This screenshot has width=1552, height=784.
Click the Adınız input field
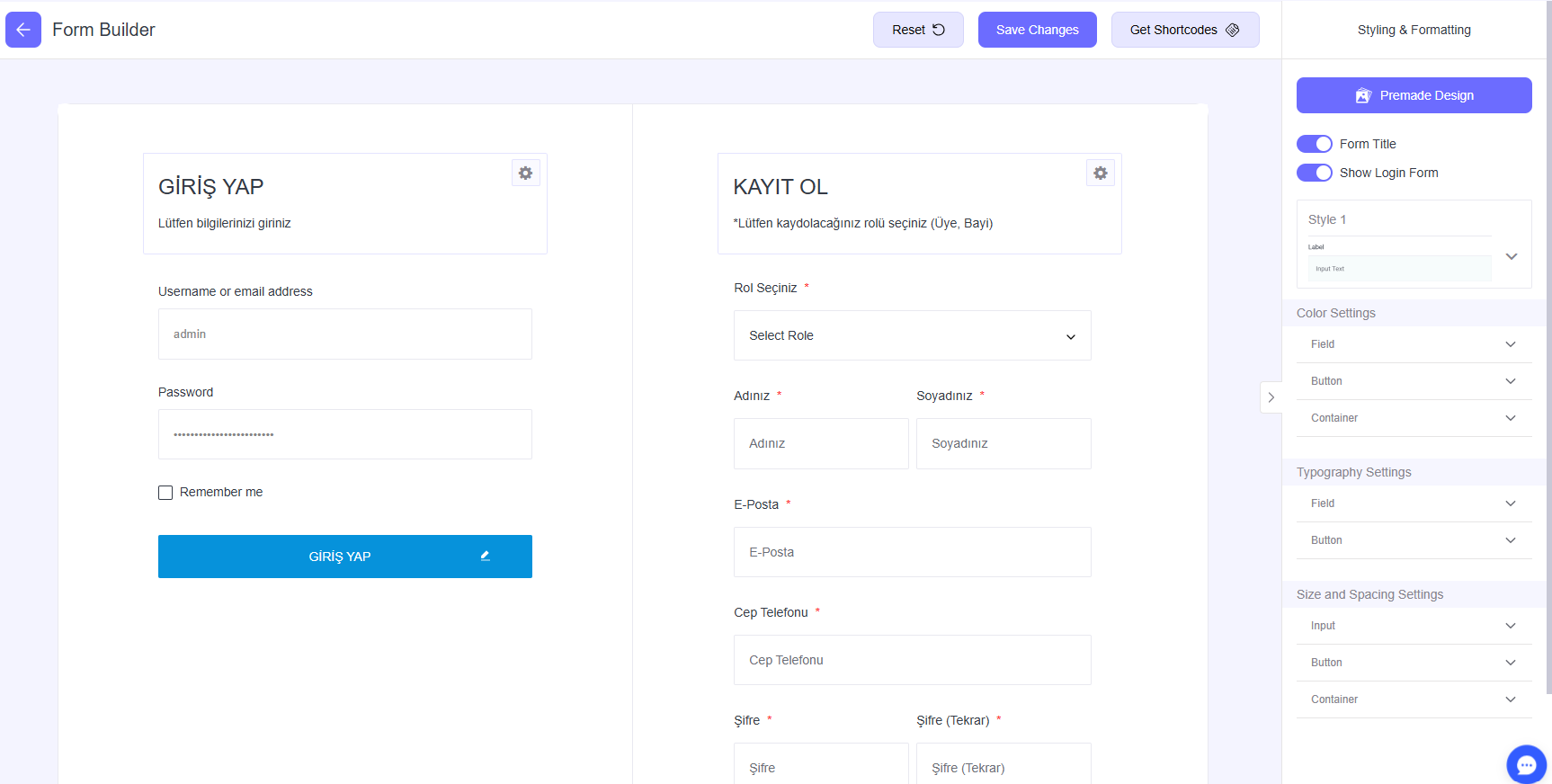[821, 443]
